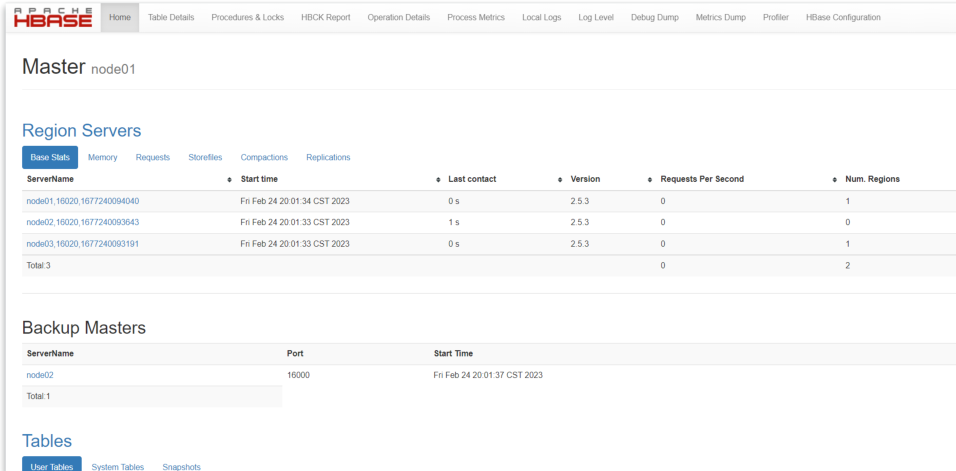
Task: Switch to the Storefiles tab
Action: coord(205,157)
